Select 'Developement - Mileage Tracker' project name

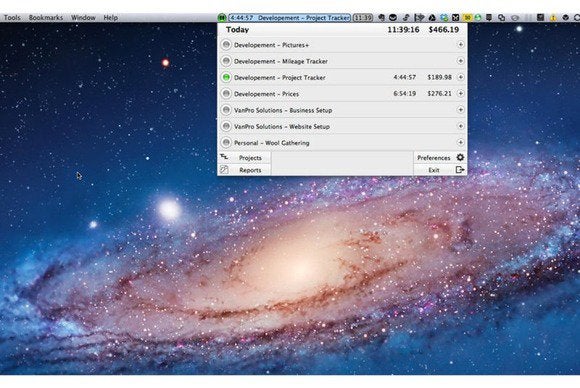(x=281, y=61)
